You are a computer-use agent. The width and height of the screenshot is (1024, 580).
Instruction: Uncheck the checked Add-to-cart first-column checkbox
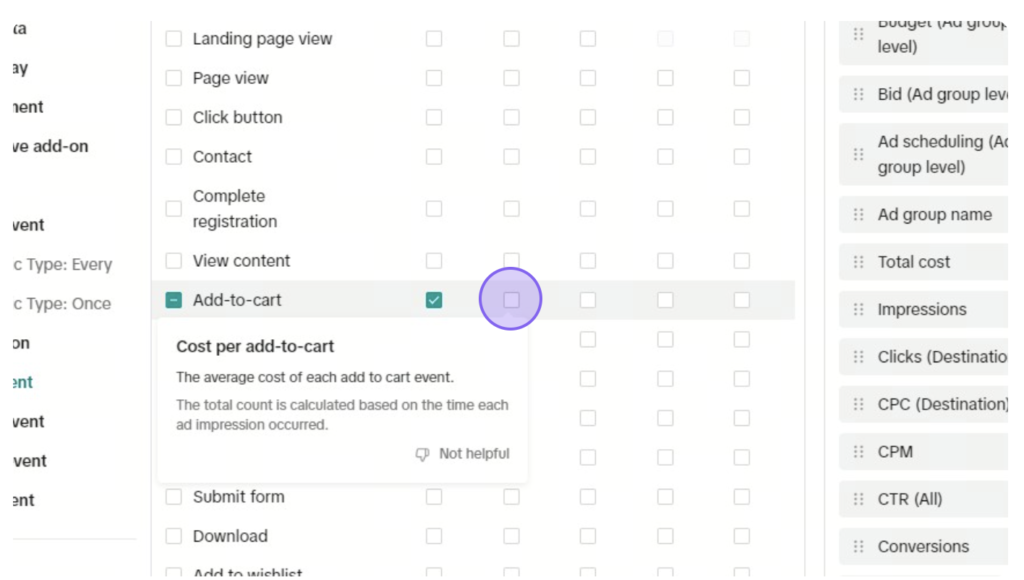tap(434, 300)
